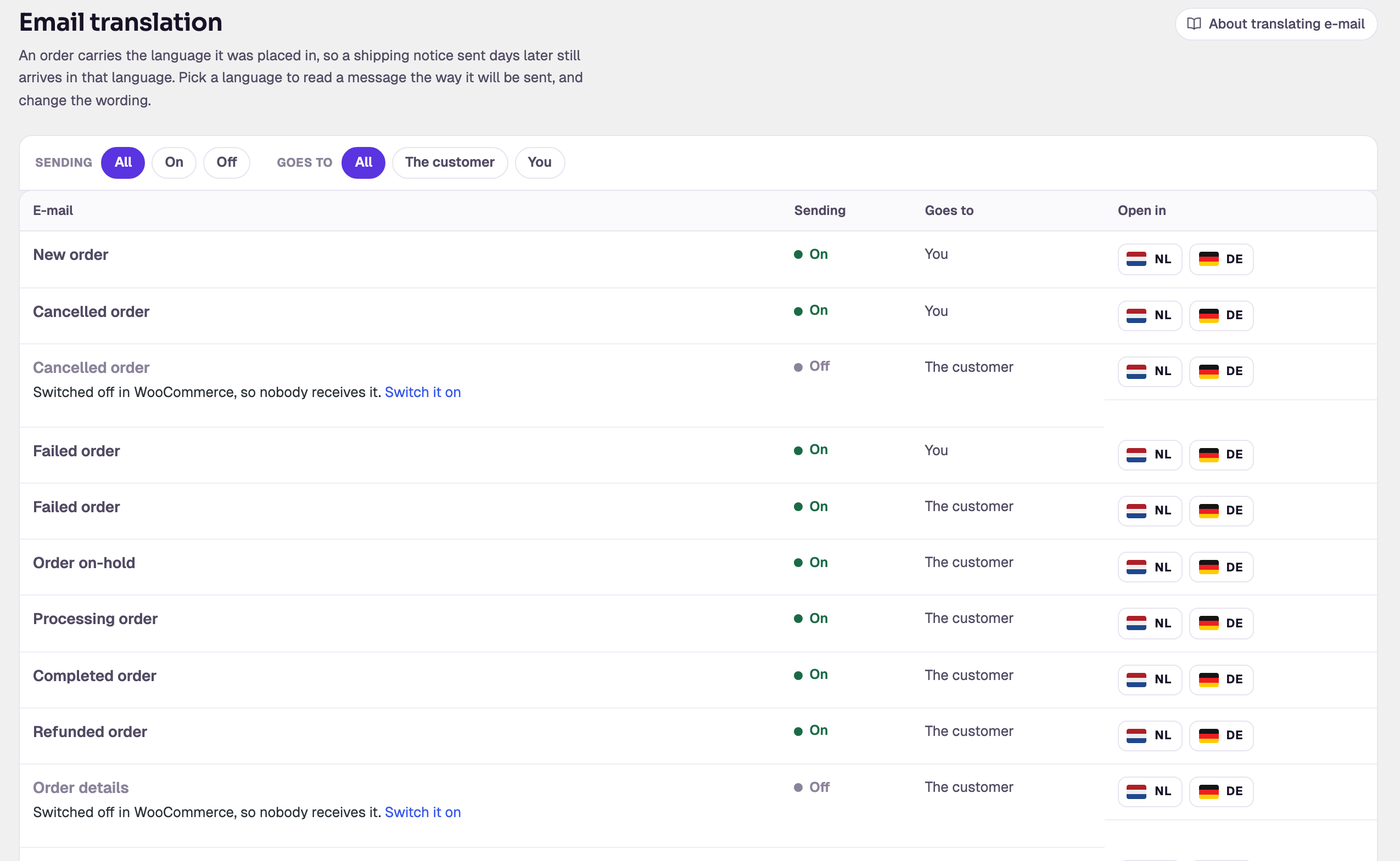The height and width of the screenshot is (861, 1400).
Task: Open NL version of switched-off Cancelled order email
Action: (x=1150, y=371)
